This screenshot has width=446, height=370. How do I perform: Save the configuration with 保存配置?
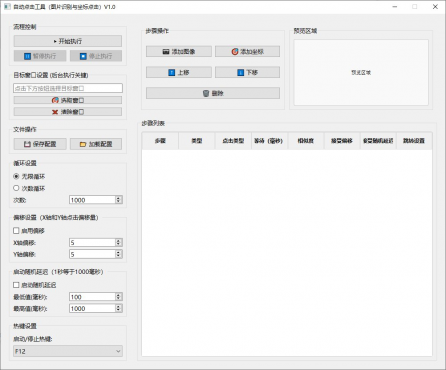tap(40, 144)
